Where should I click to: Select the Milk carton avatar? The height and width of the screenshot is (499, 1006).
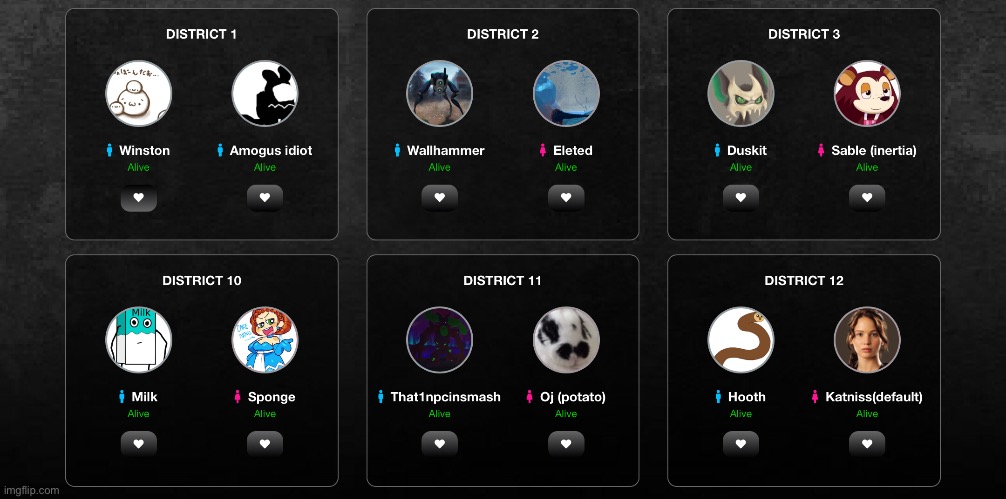(x=139, y=340)
